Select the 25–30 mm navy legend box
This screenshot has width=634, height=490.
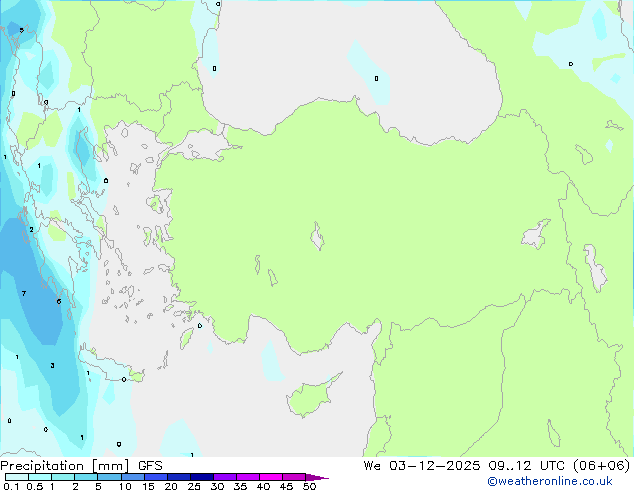[x=201, y=477]
